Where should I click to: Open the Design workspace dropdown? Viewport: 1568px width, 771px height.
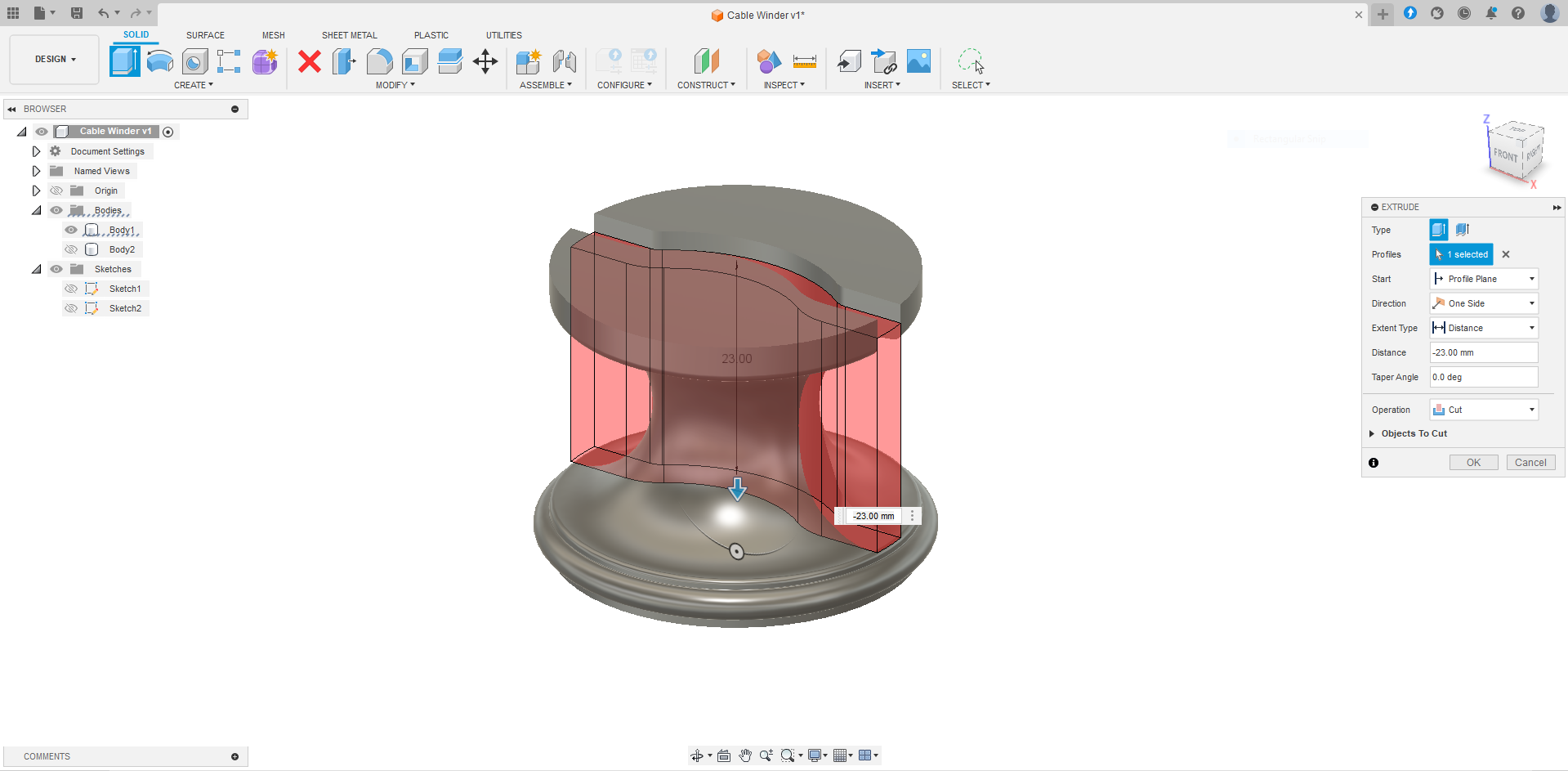pos(55,59)
